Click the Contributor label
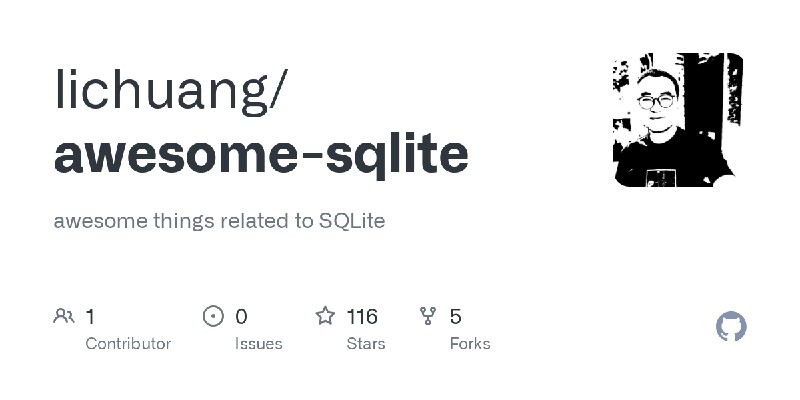This screenshot has width=800, height=400. [x=128, y=343]
